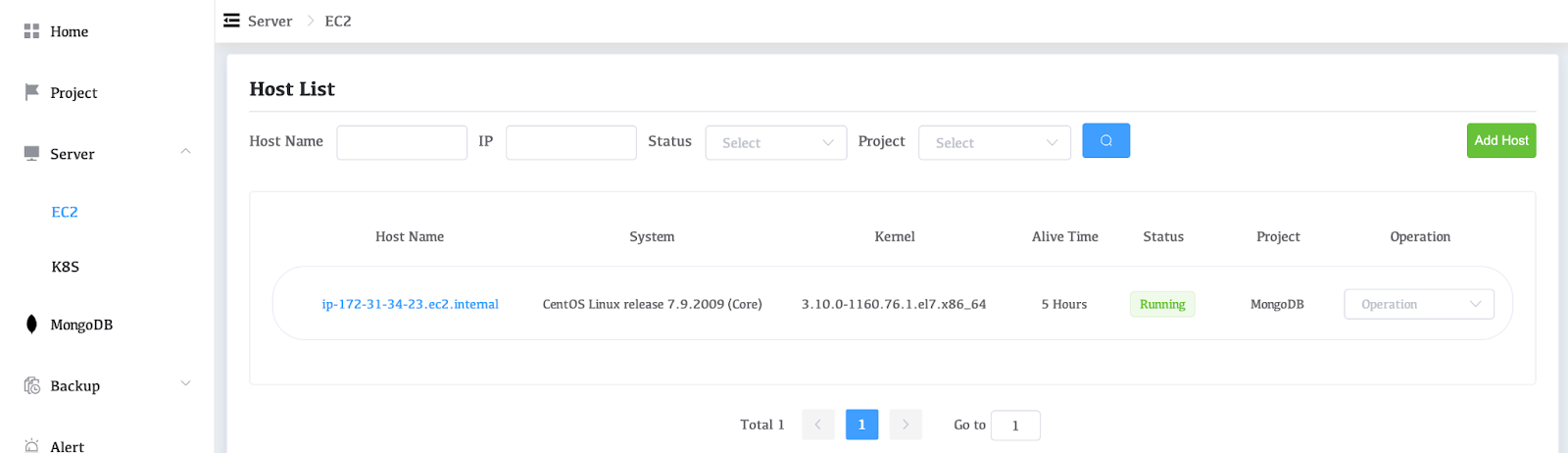Click the Alert bell icon

coord(31,445)
